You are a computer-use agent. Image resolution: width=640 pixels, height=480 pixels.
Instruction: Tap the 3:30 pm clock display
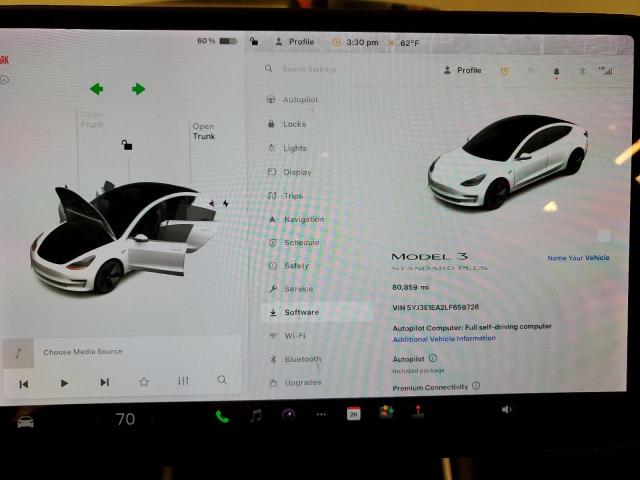tap(362, 42)
